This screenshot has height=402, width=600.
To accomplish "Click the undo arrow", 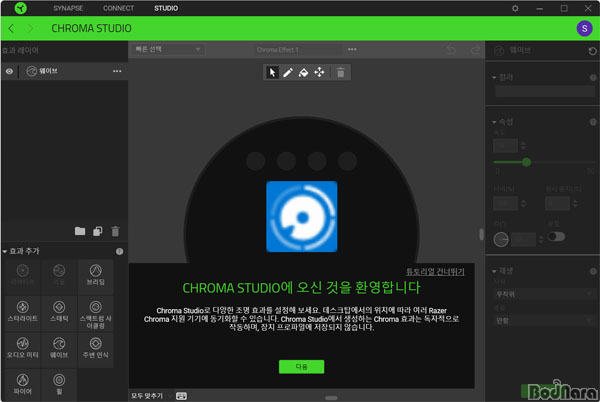I will click(452, 50).
